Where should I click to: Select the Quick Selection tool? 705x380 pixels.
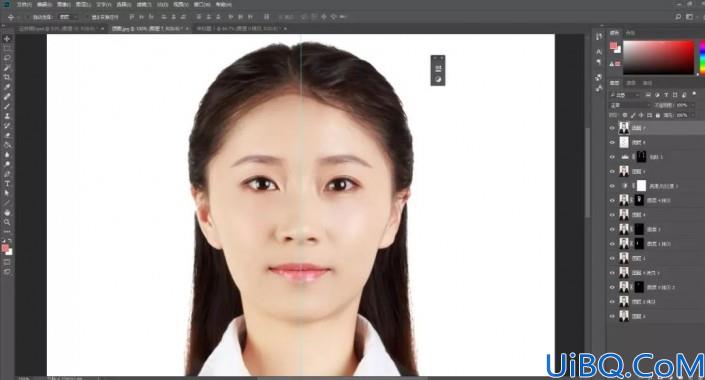click(7, 68)
